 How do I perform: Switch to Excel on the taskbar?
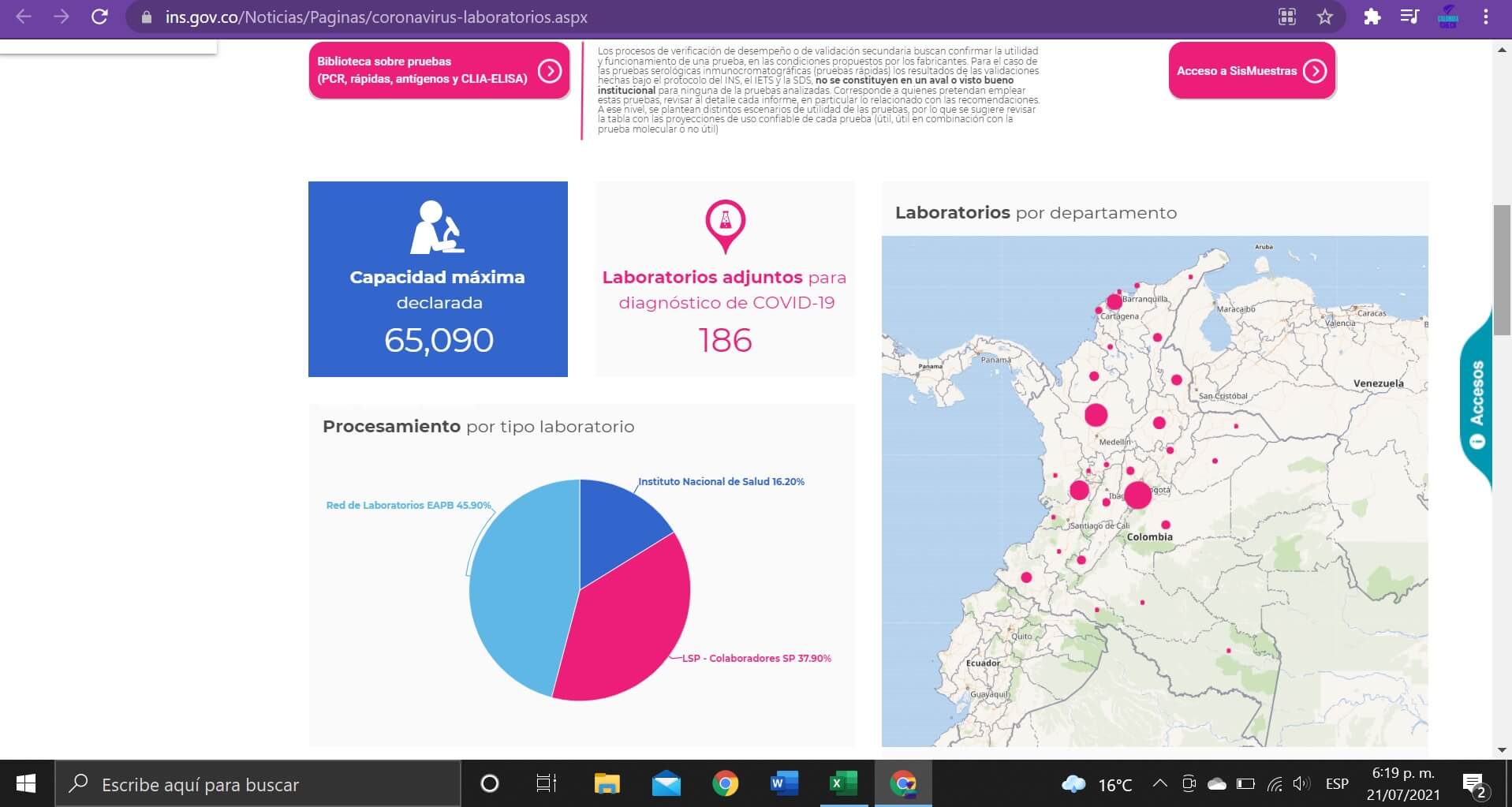coord(843,783)
